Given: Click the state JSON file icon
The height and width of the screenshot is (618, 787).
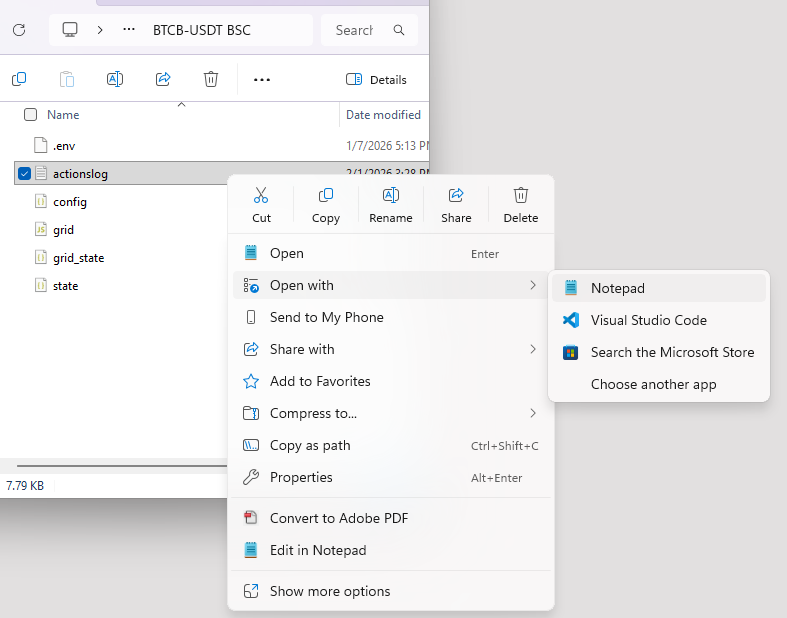Looking at the screenshot, I should click(41, 286).
